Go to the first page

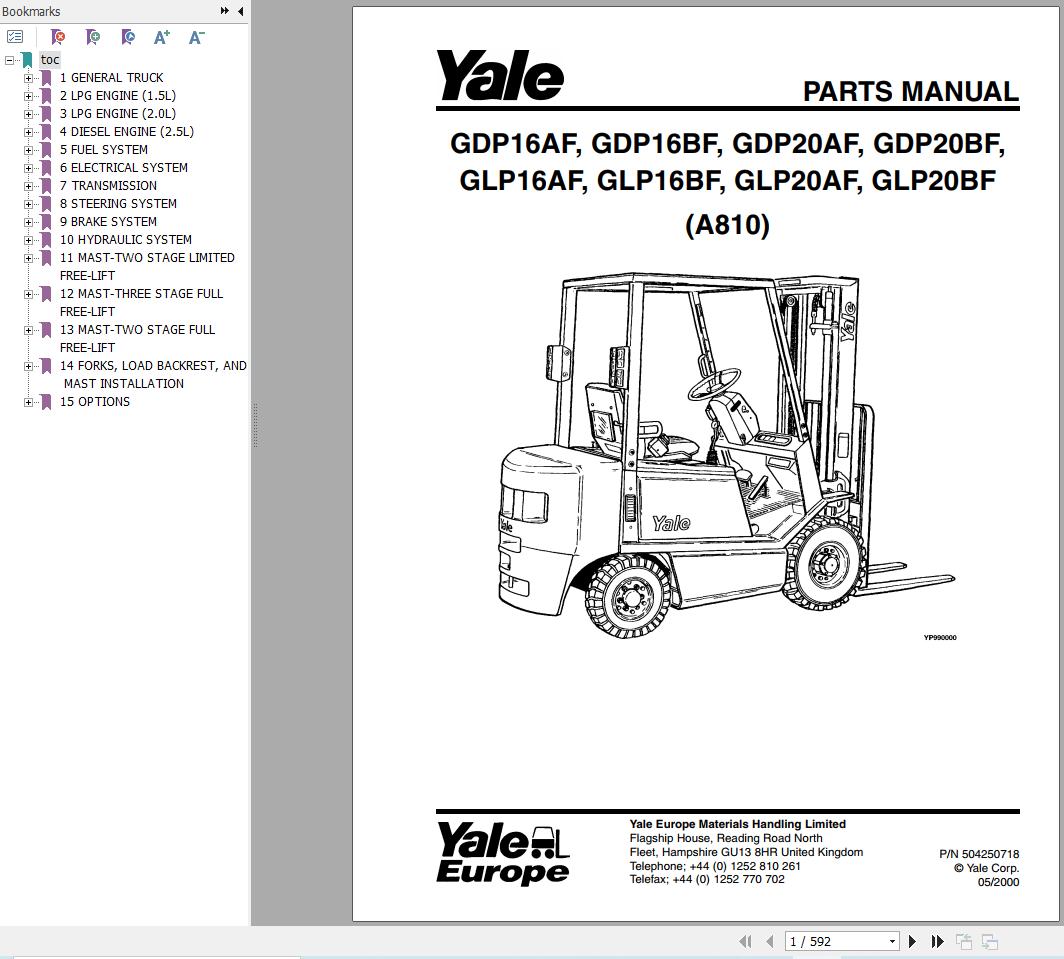pos(745,941)
